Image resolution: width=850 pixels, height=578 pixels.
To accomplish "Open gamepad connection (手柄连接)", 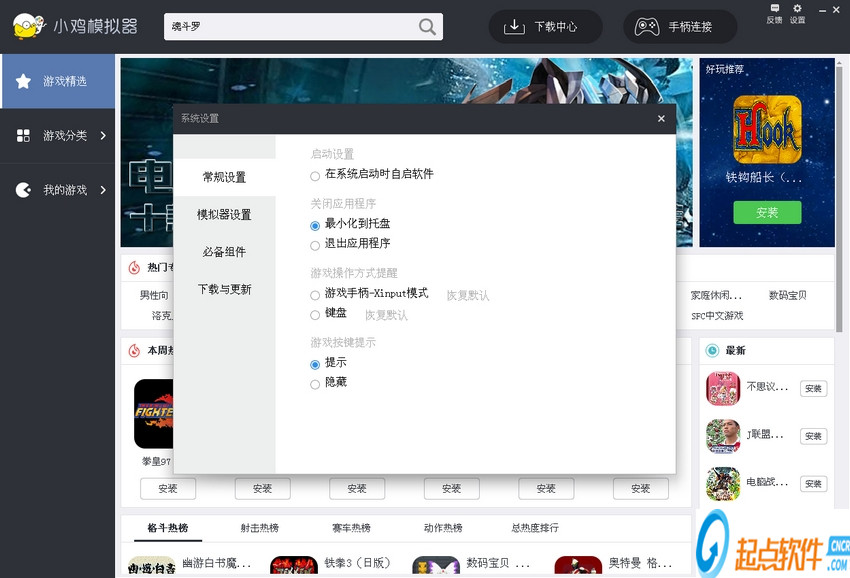I will click(x=680, y=27).
